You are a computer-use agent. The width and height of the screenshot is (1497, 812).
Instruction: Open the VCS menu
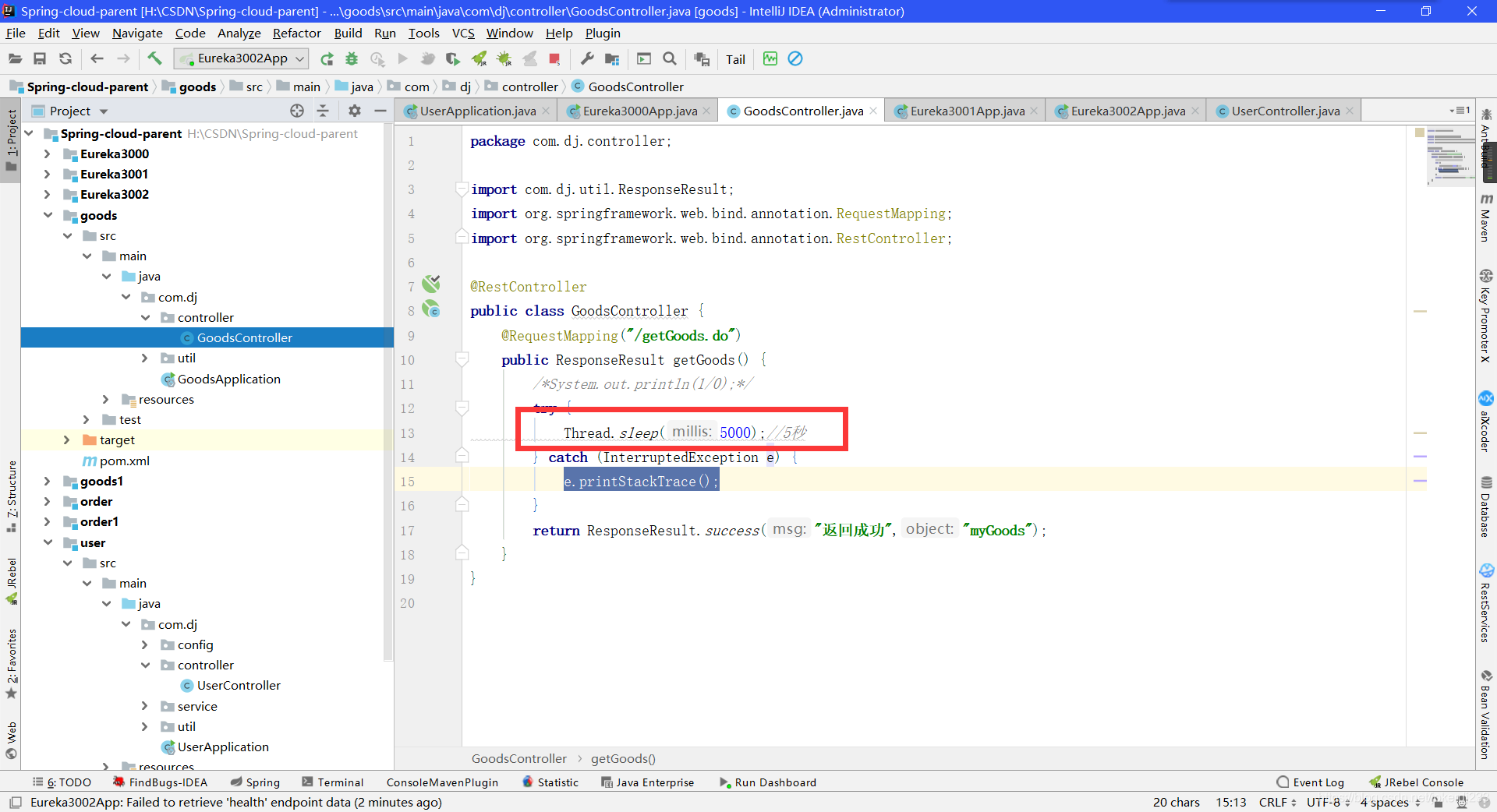(x=463, y=33)
